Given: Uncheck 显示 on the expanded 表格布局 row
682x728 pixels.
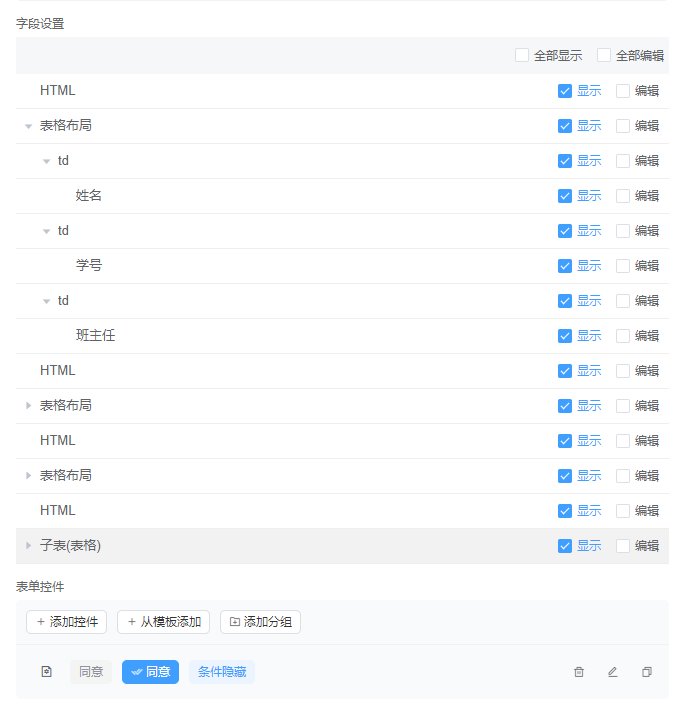Looking at the screenshot, I should point(565,126).
